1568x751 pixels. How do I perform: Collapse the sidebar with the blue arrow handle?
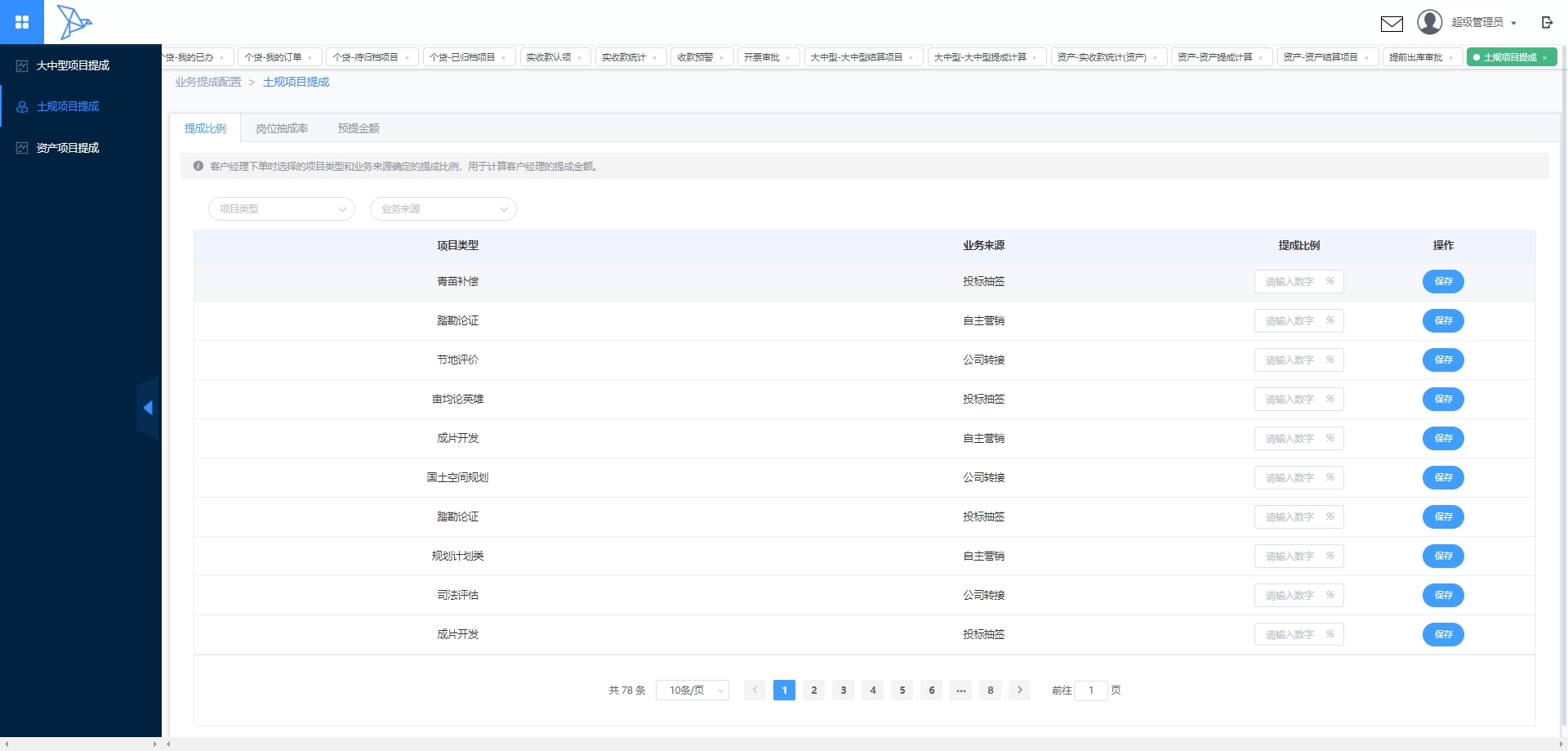coord(148,408)
